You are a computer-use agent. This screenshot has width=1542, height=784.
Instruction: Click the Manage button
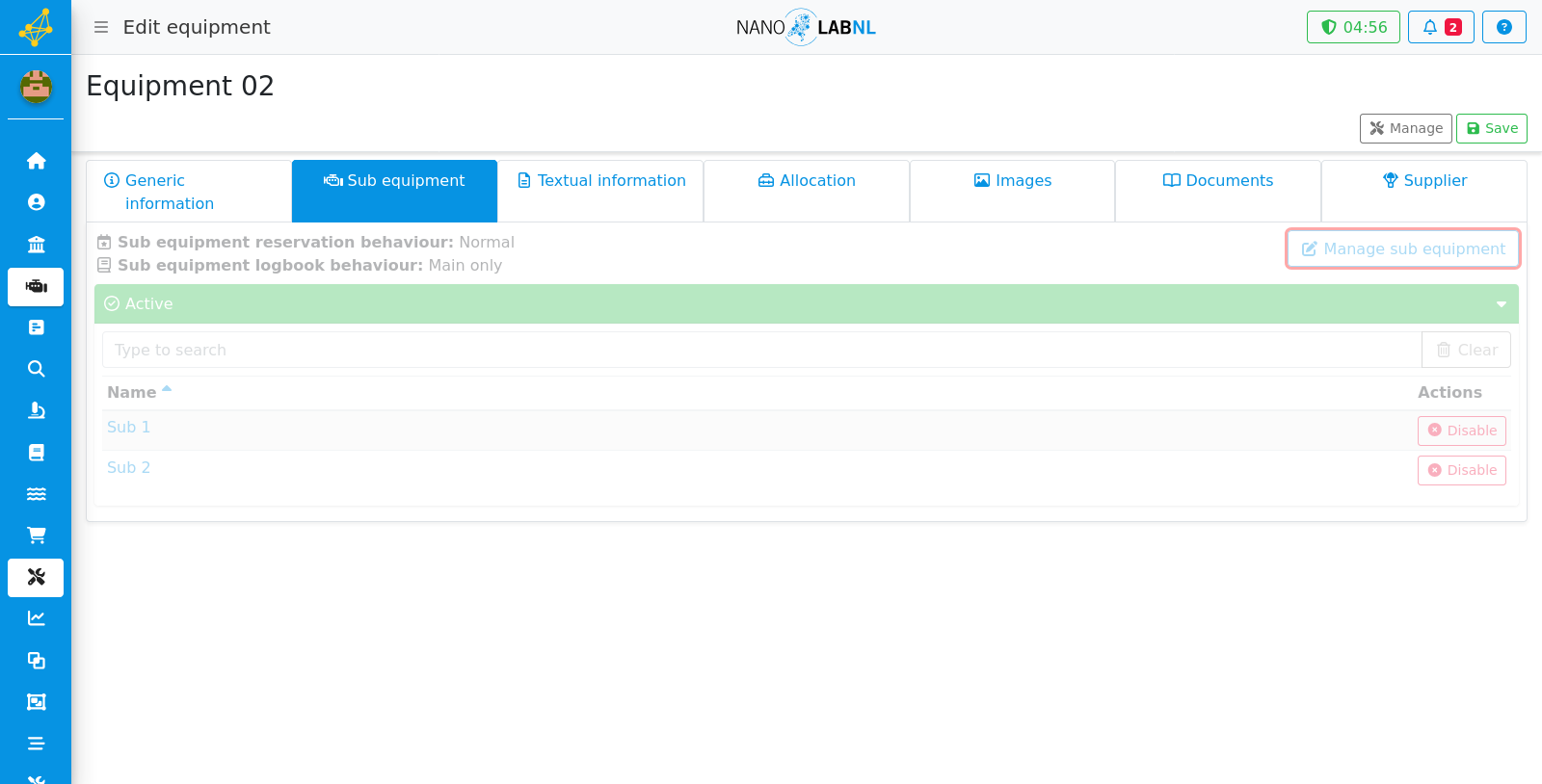(x=1406, y=128)
